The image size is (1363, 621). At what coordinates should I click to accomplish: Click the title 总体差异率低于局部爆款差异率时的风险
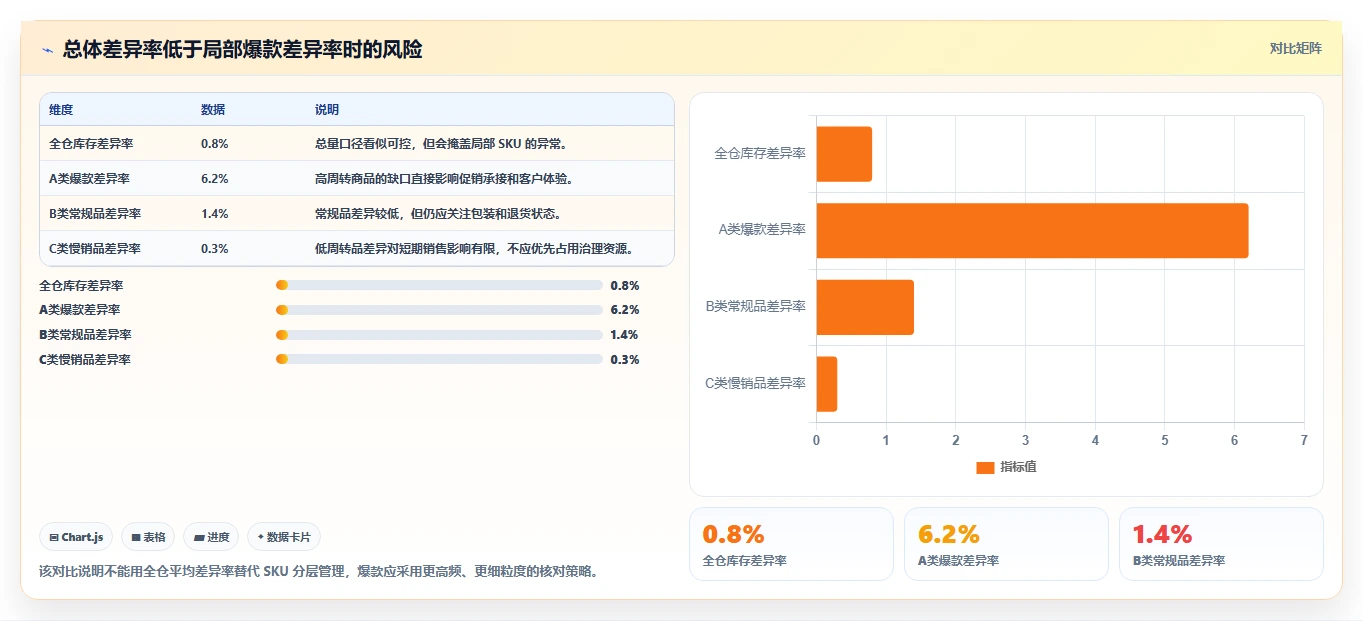tap(242, 50)
